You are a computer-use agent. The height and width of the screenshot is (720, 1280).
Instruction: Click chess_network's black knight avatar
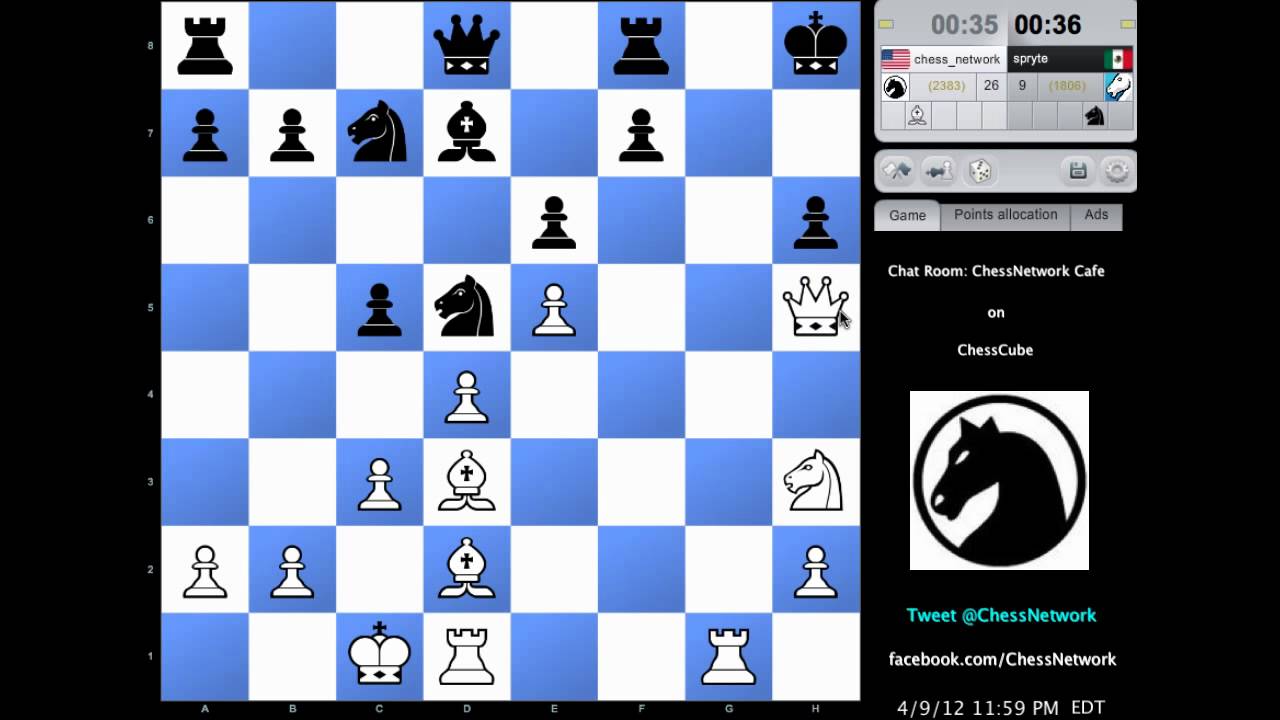(x=895, y=87)
